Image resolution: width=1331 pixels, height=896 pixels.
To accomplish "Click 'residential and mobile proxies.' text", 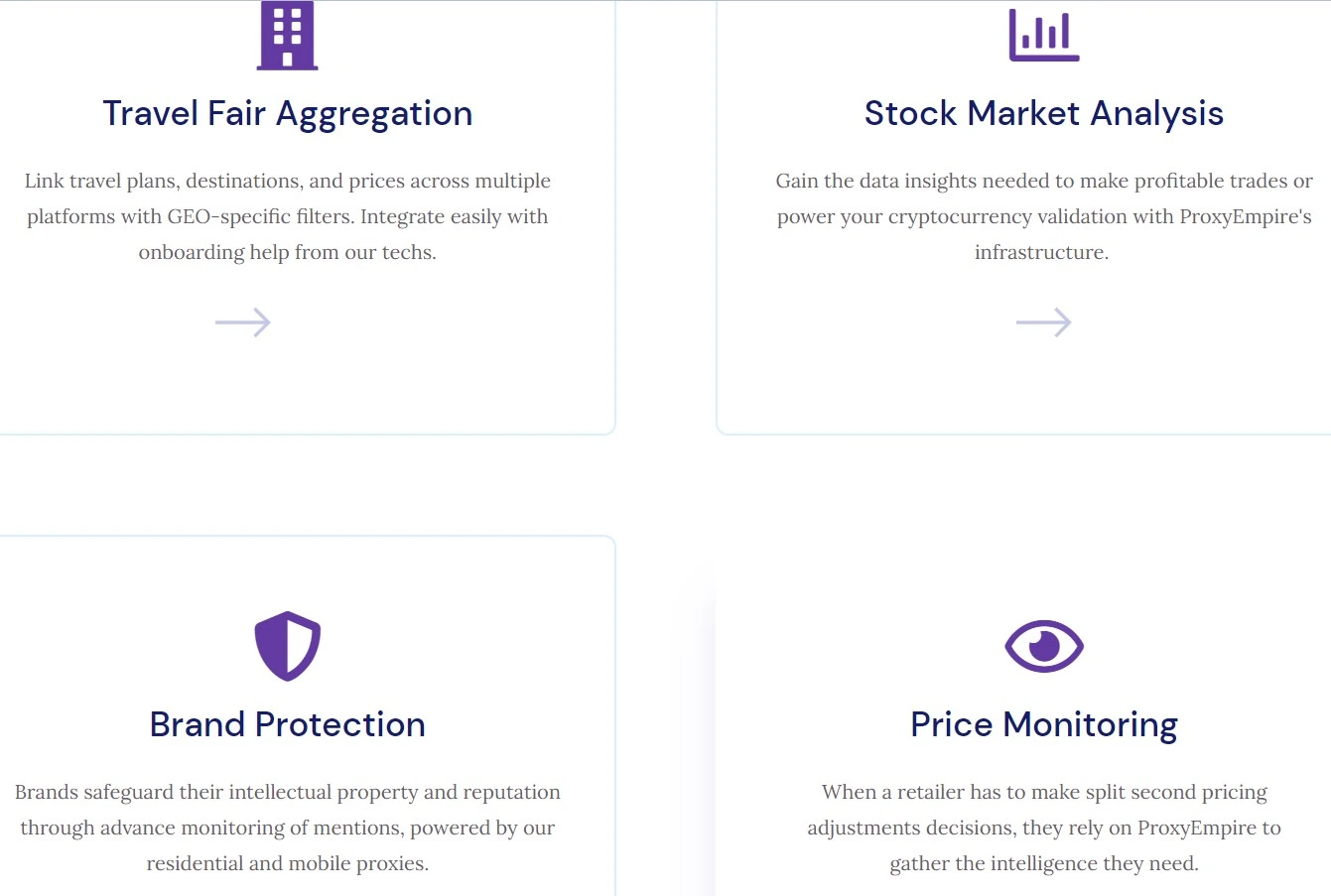I will pyautogui.click(x=287, y=864).
